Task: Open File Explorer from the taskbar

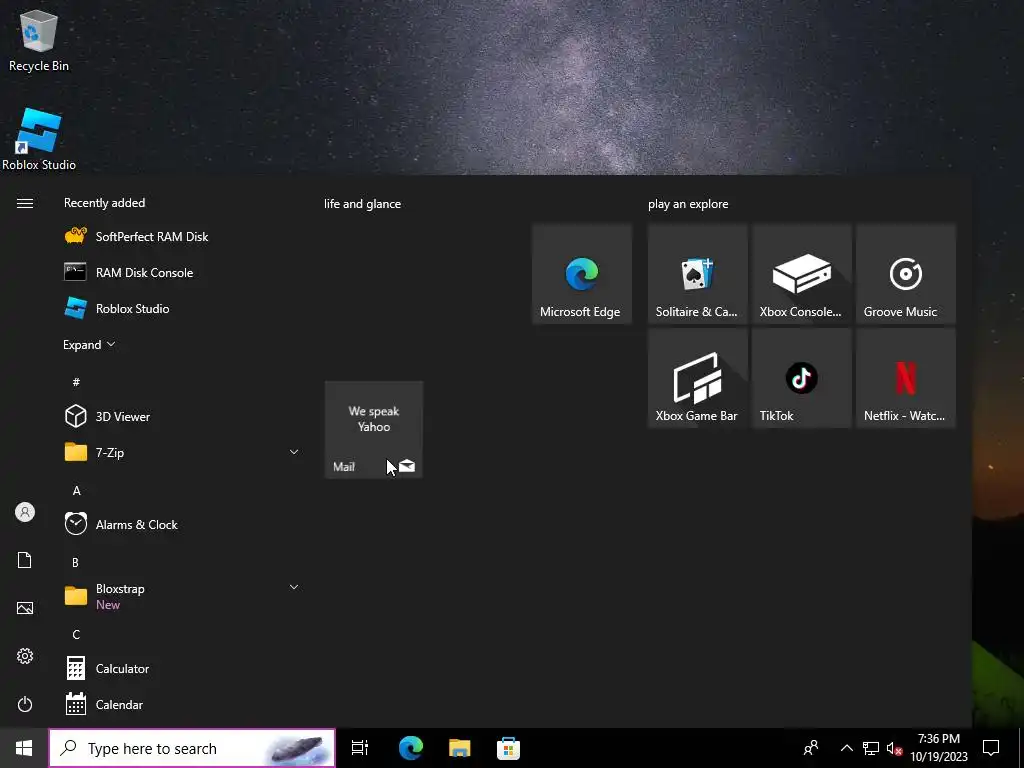Action: pyautogui.click(x=460, y=748)
